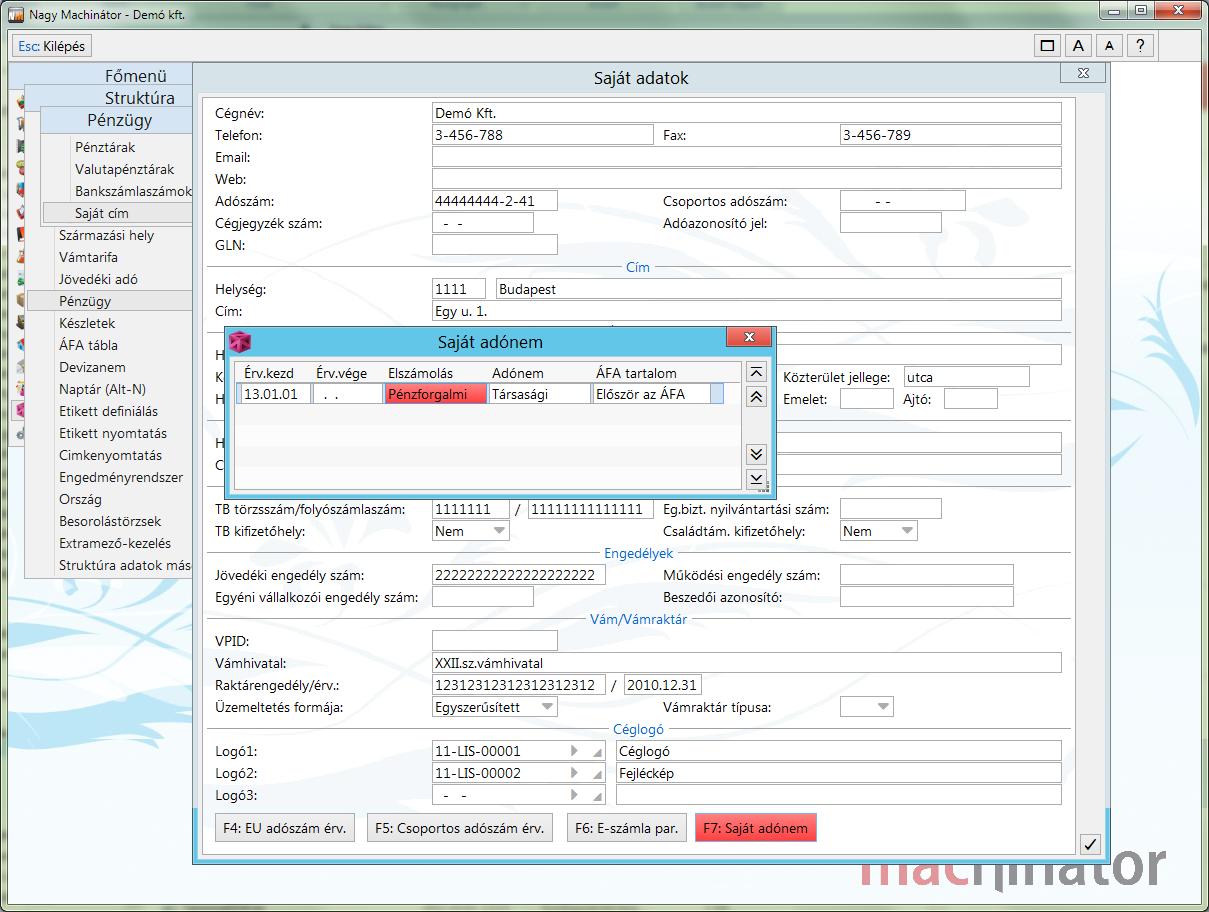Expand the Üzemeltetés formája dropdown
This screenshot has width=1209, height=912.
point(546,707)
